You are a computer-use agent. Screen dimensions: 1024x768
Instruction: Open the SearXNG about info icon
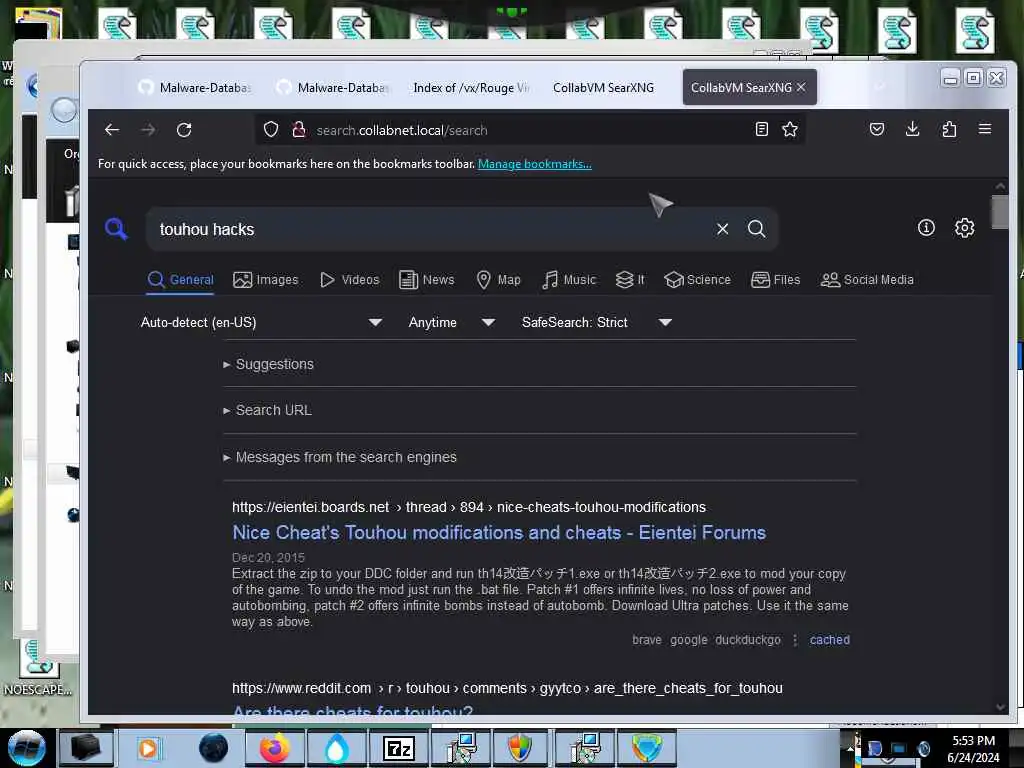tap(926, 227)
